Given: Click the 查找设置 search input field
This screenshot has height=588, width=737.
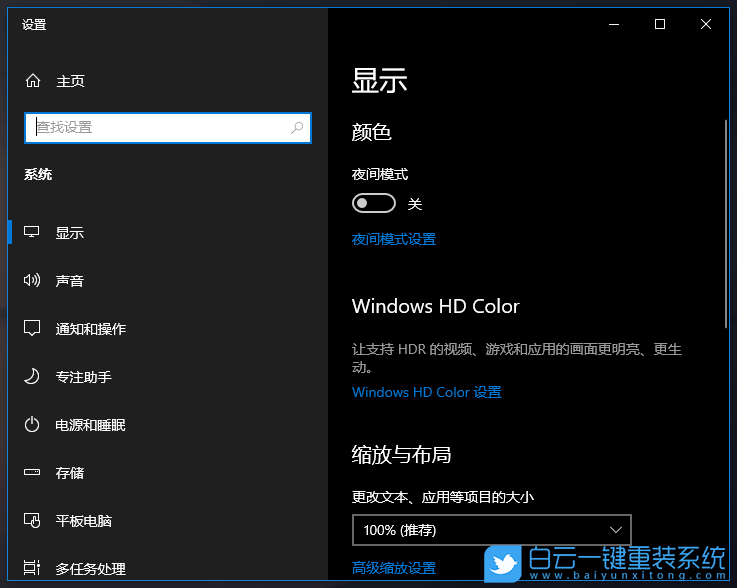Looking at the screenshot, I should point(168,128).
